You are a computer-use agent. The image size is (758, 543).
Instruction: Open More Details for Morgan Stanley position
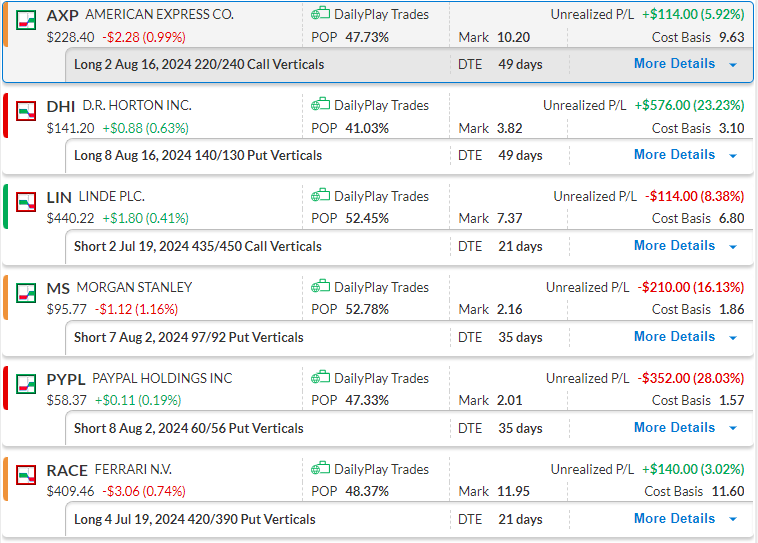[674, 336]
